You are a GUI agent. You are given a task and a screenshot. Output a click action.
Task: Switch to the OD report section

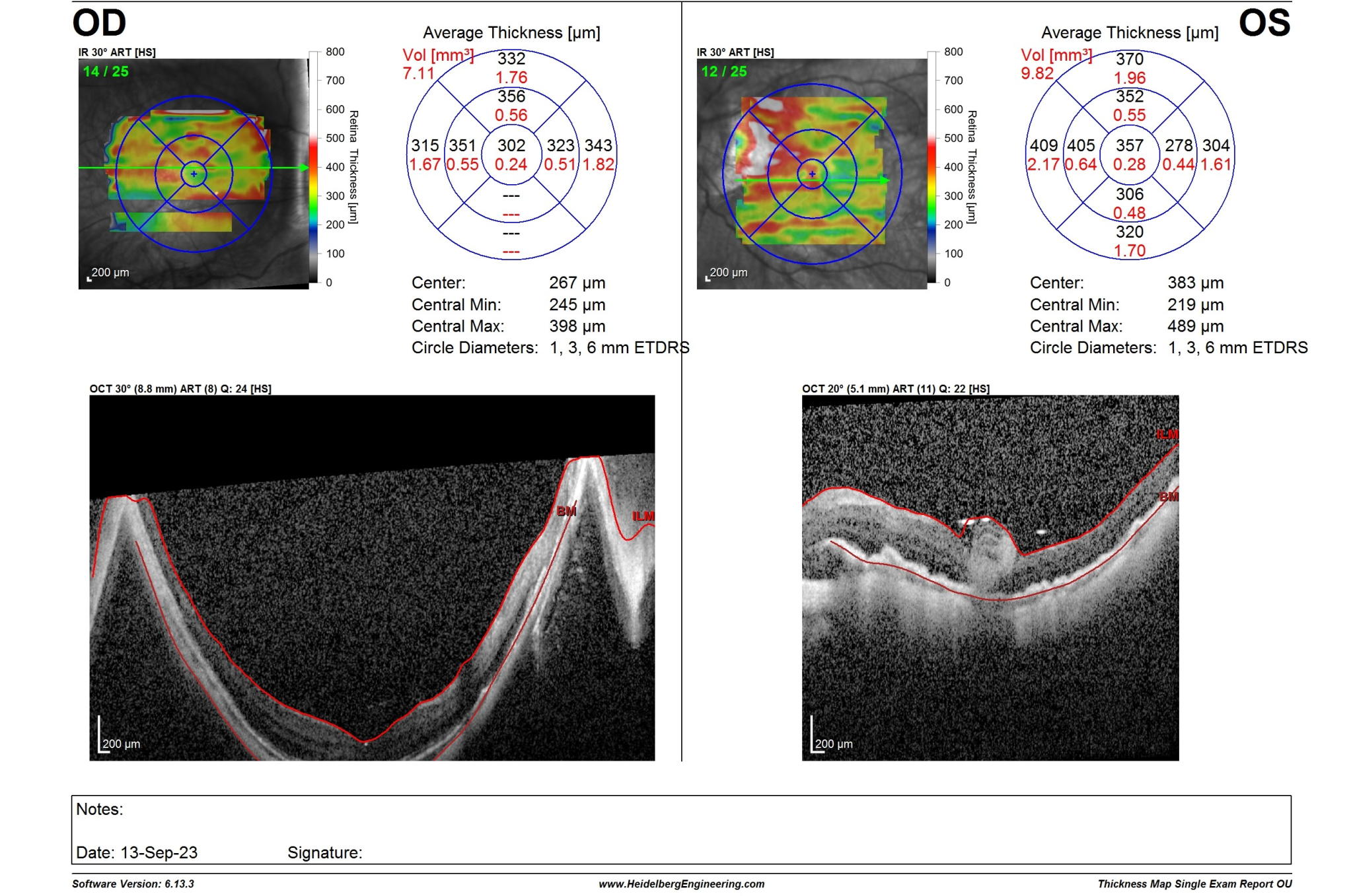click(99, 23)
